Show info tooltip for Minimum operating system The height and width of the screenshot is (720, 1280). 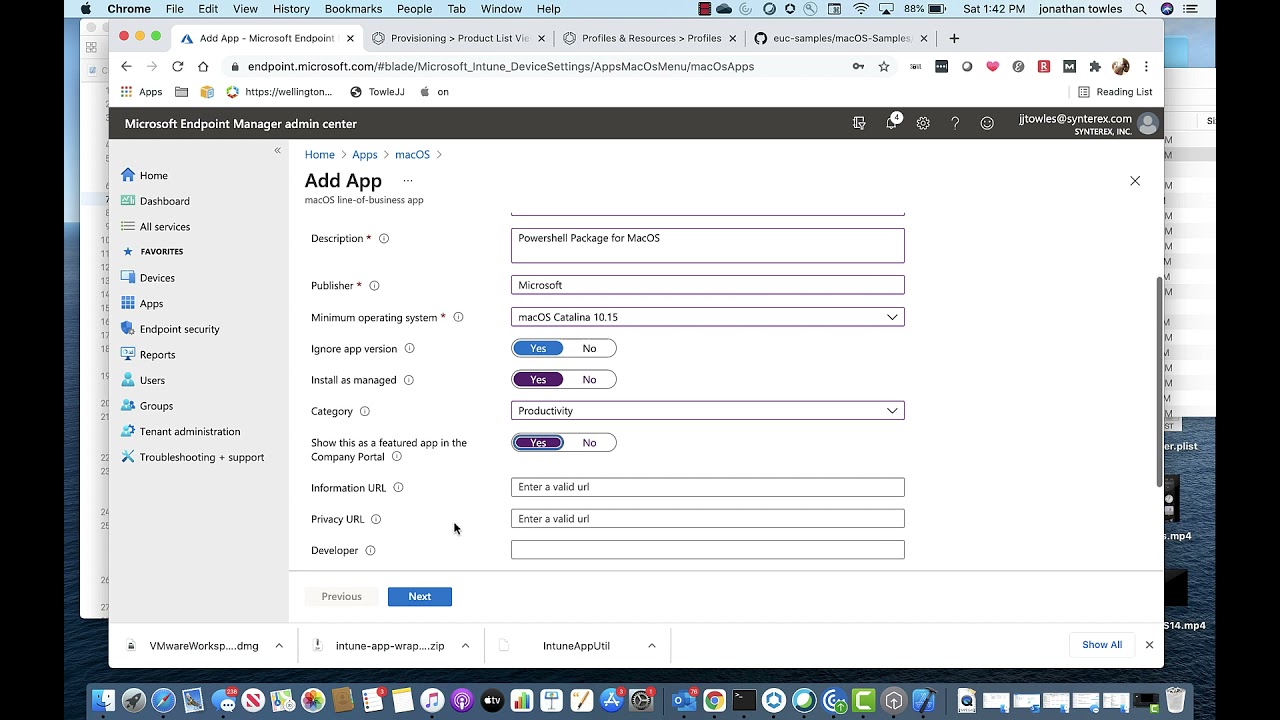coord(458,317)
